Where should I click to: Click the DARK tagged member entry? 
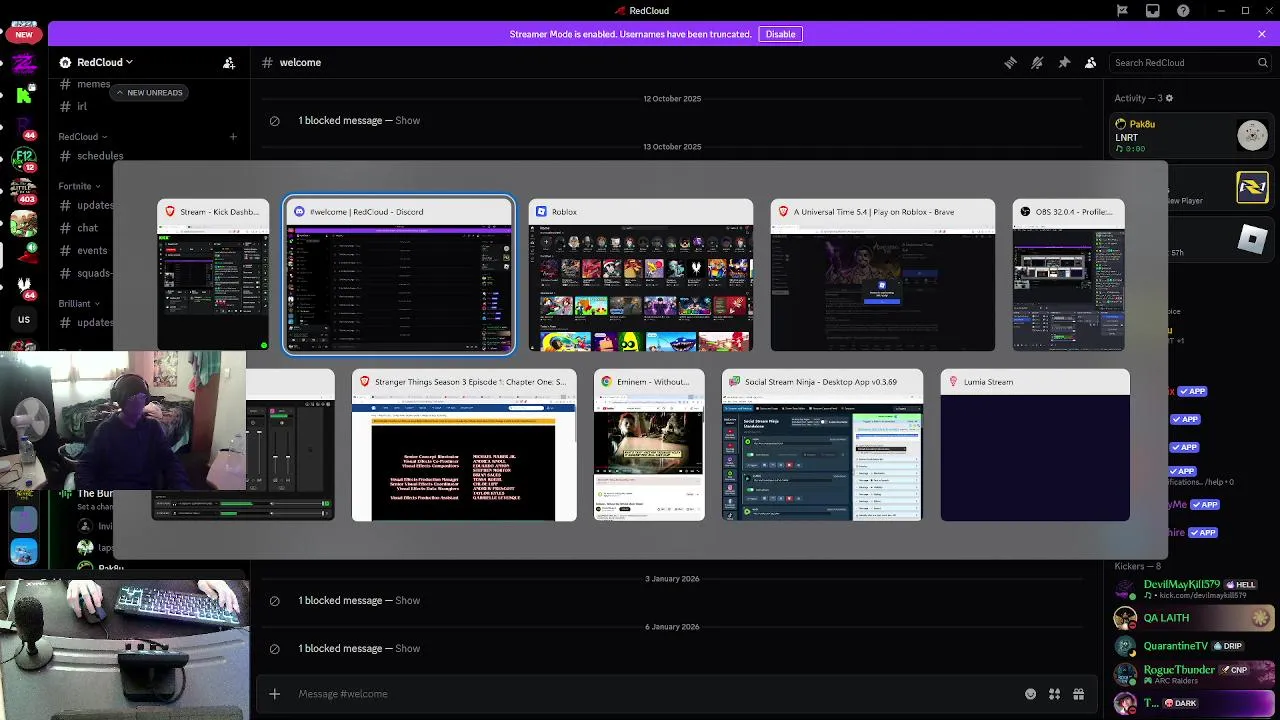click(1192, 703)
